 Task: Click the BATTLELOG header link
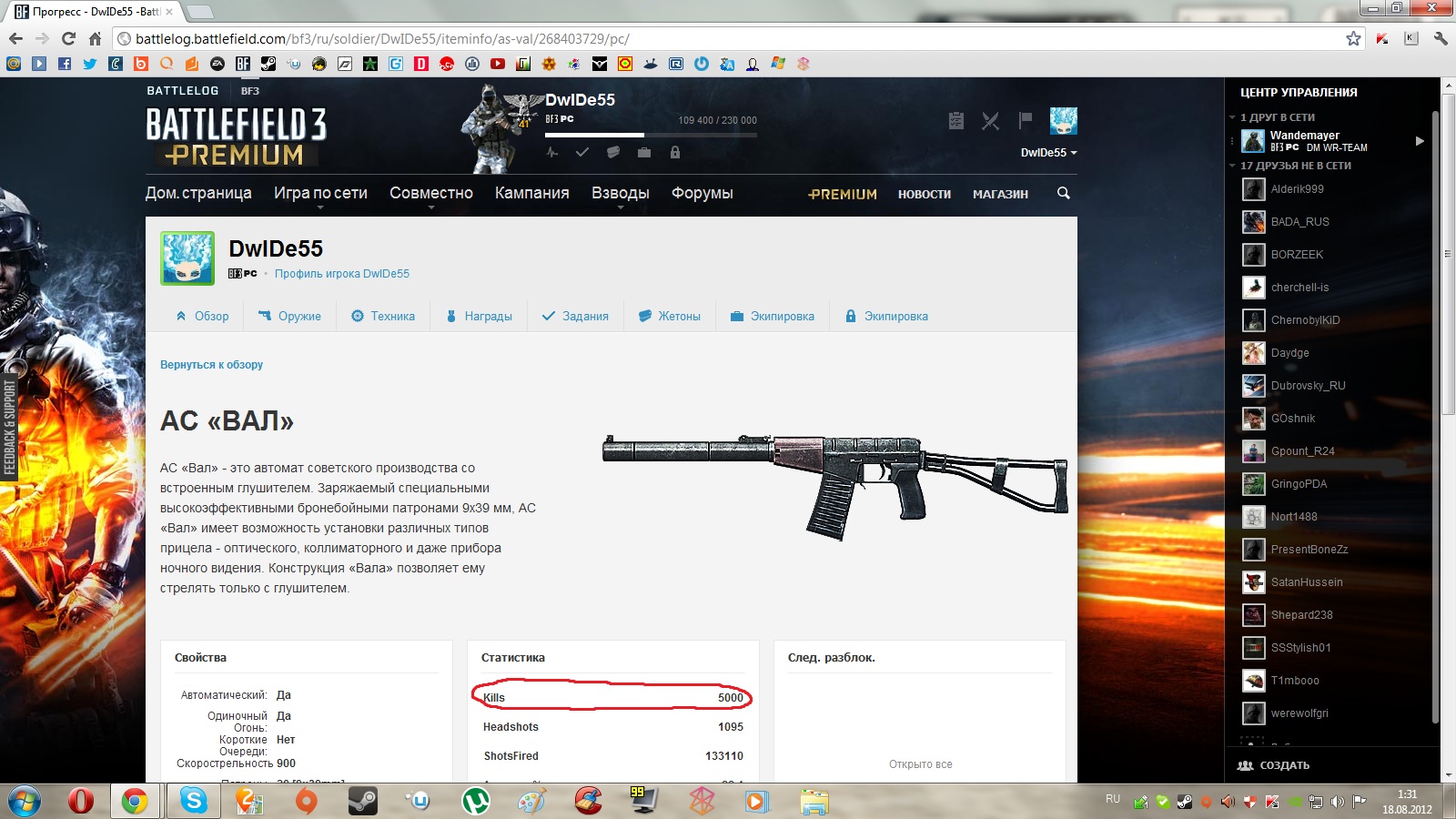183,91
